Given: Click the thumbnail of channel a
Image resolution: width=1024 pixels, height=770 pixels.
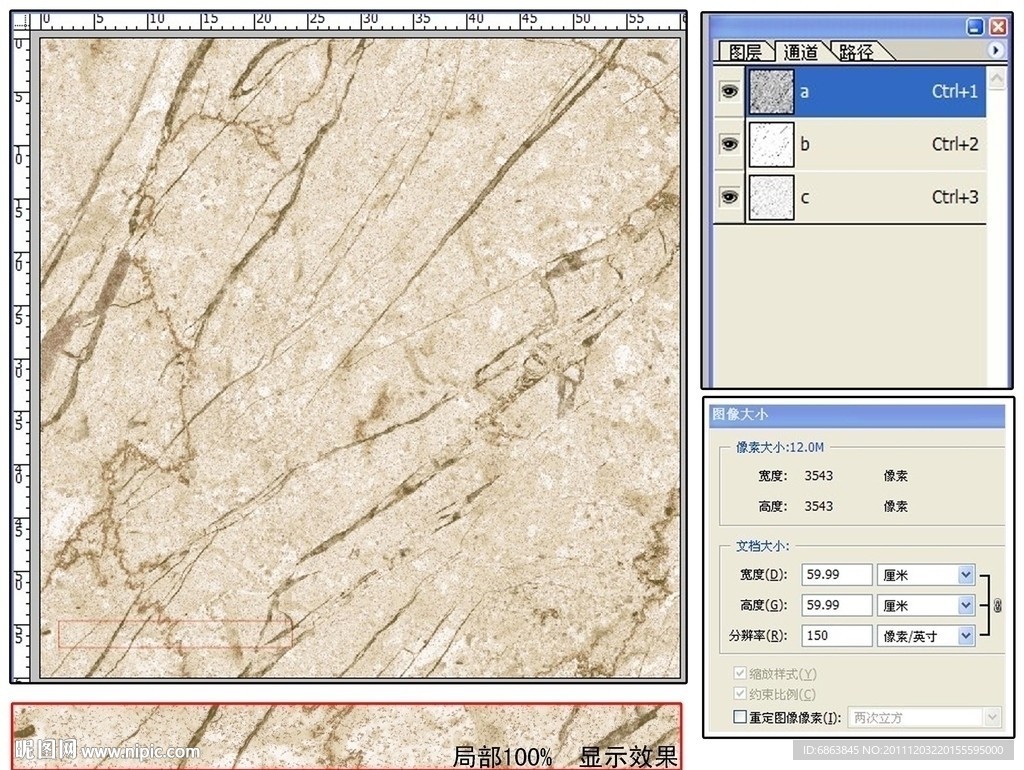Looking at the screenshot, I should click(x=771, y=91).
